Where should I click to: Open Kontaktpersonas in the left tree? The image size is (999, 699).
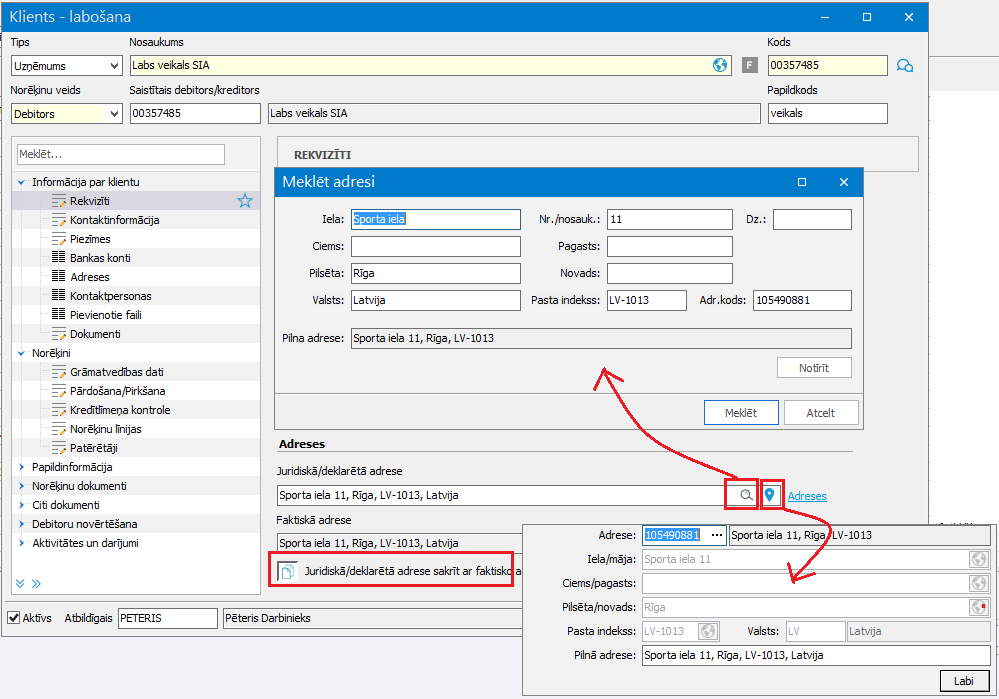[110, 296]
